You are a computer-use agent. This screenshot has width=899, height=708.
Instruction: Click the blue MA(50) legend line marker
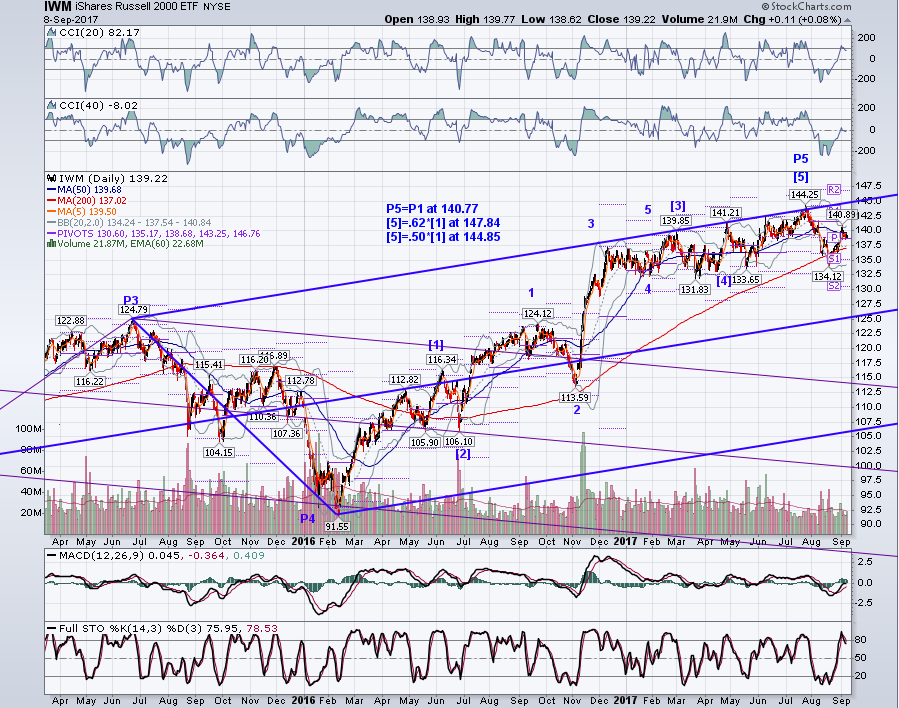pos(52,190)
